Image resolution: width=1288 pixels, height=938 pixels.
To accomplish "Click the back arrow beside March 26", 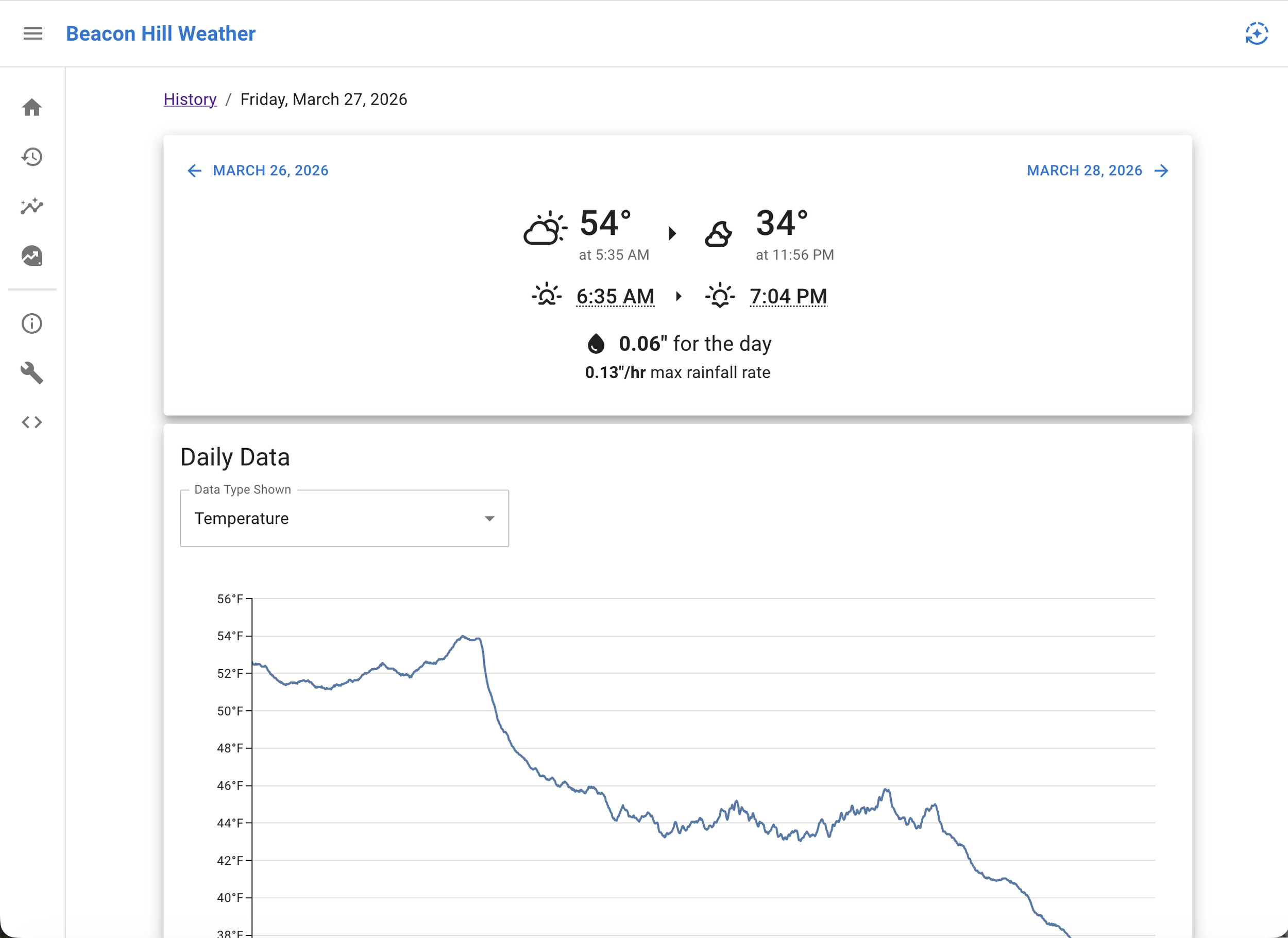I will pos(194,171).
